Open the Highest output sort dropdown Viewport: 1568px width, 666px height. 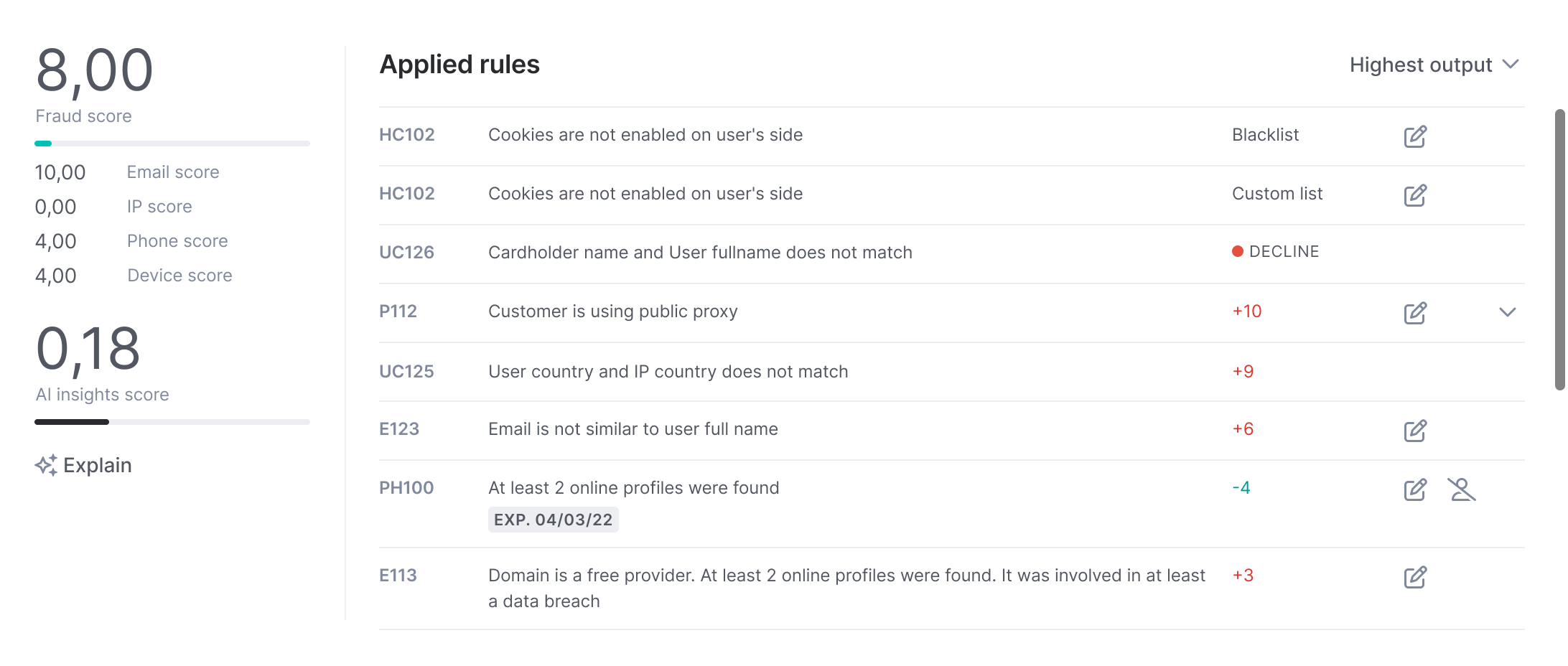pyautogui.click(x=1434, y=65)
